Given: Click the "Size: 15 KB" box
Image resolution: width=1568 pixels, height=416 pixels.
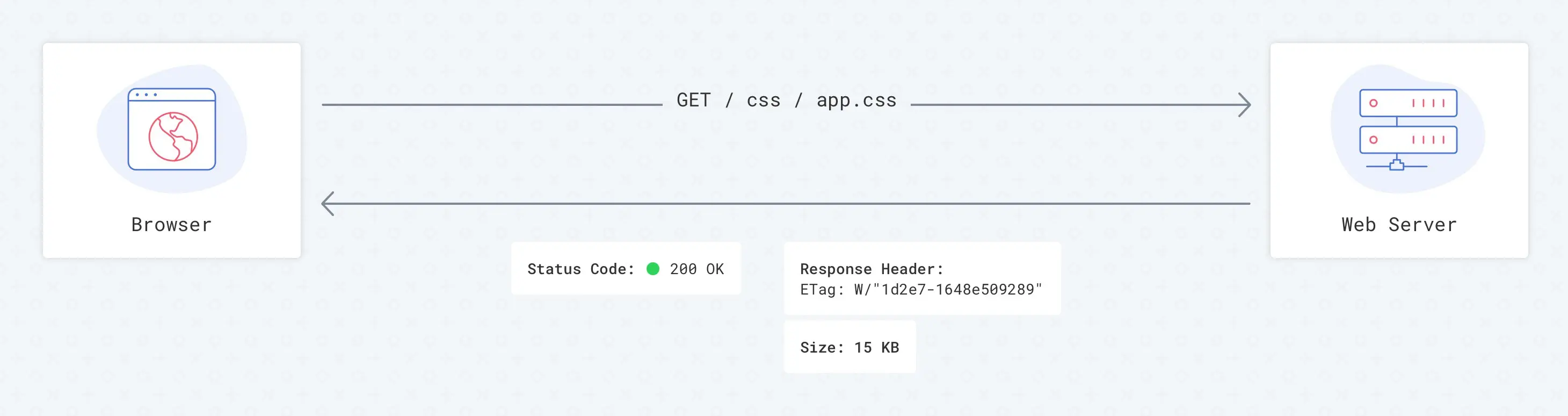Looking at the screenshot, I should click(x=849, y=347).
